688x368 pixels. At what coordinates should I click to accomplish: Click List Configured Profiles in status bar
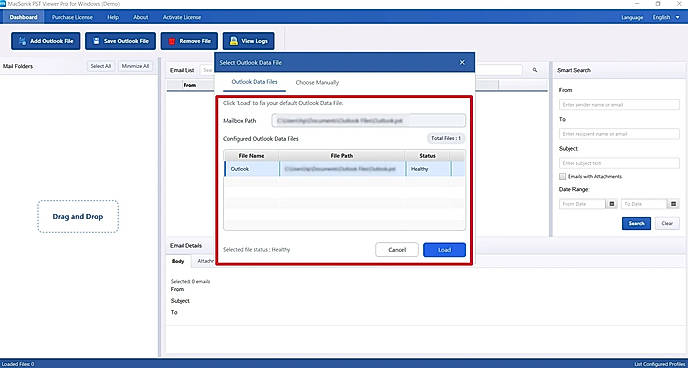pos(660,364)
